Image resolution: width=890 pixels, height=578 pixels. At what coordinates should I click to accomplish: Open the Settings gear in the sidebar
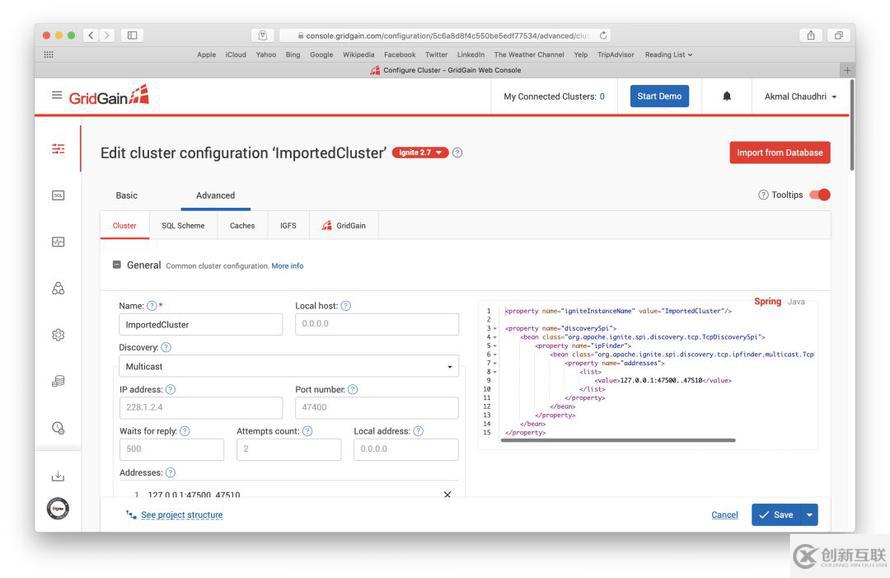click(x=57, y=334)
